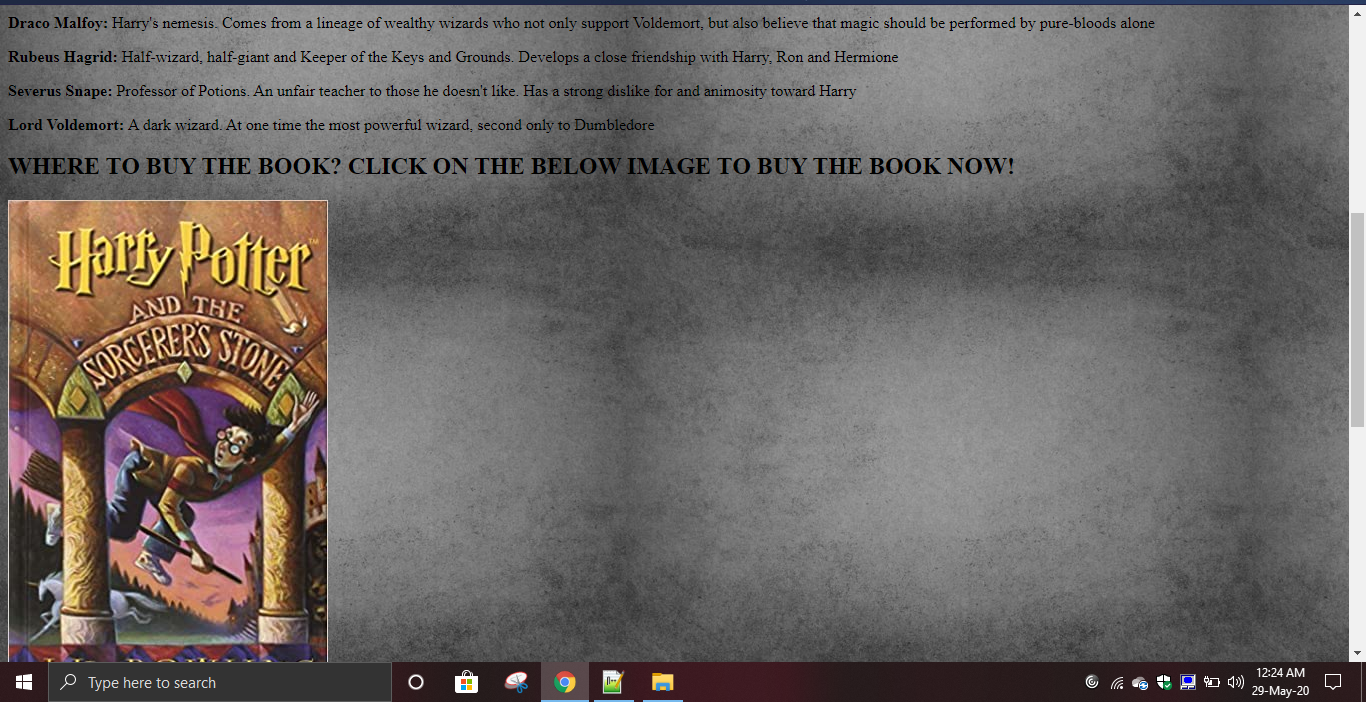Open Windows Security from the system tray
This screenshot has width=1366, height=702.
(1164, 682)
